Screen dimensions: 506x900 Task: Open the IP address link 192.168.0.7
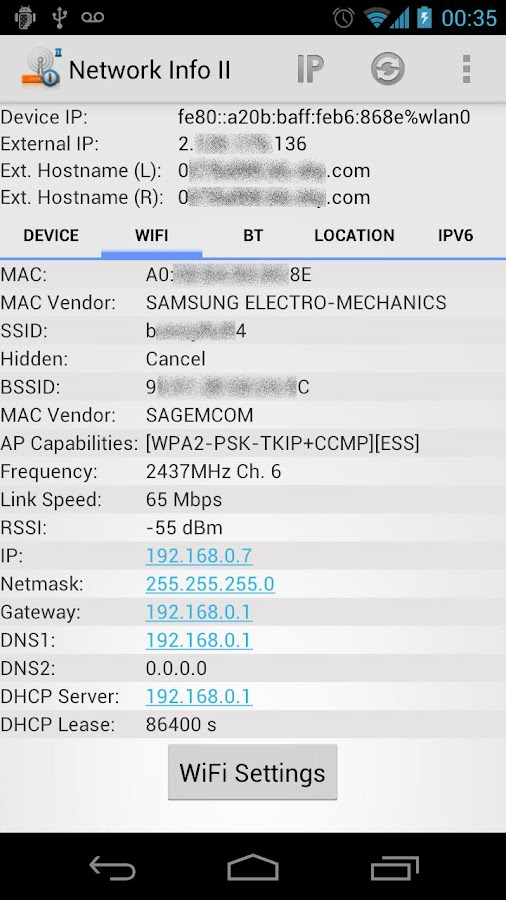(x=198, y=556)
